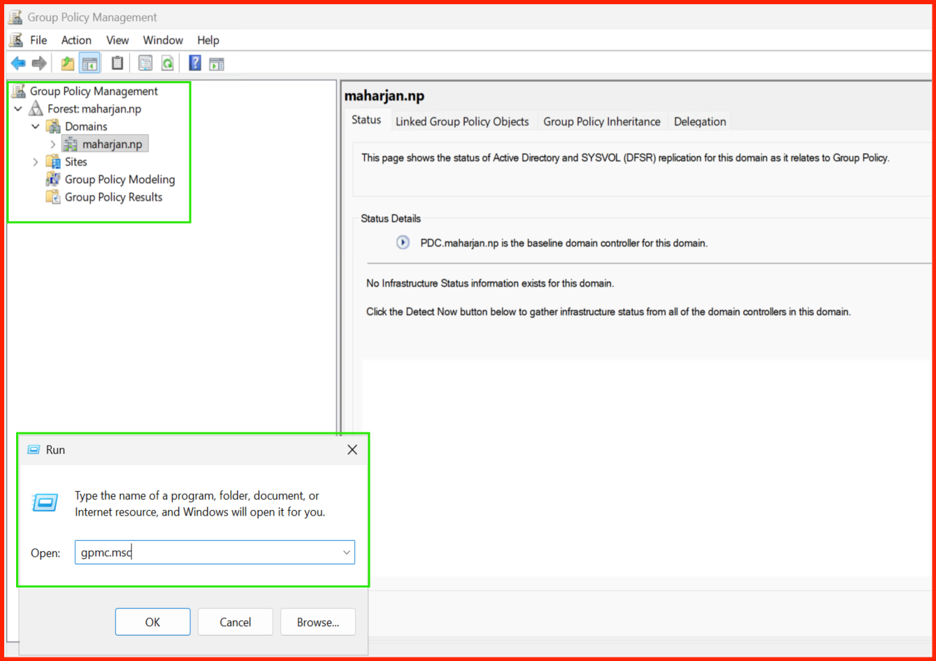Select Group Policy Results tree item
Screen dimensions: 936x661
click(113, 197)
